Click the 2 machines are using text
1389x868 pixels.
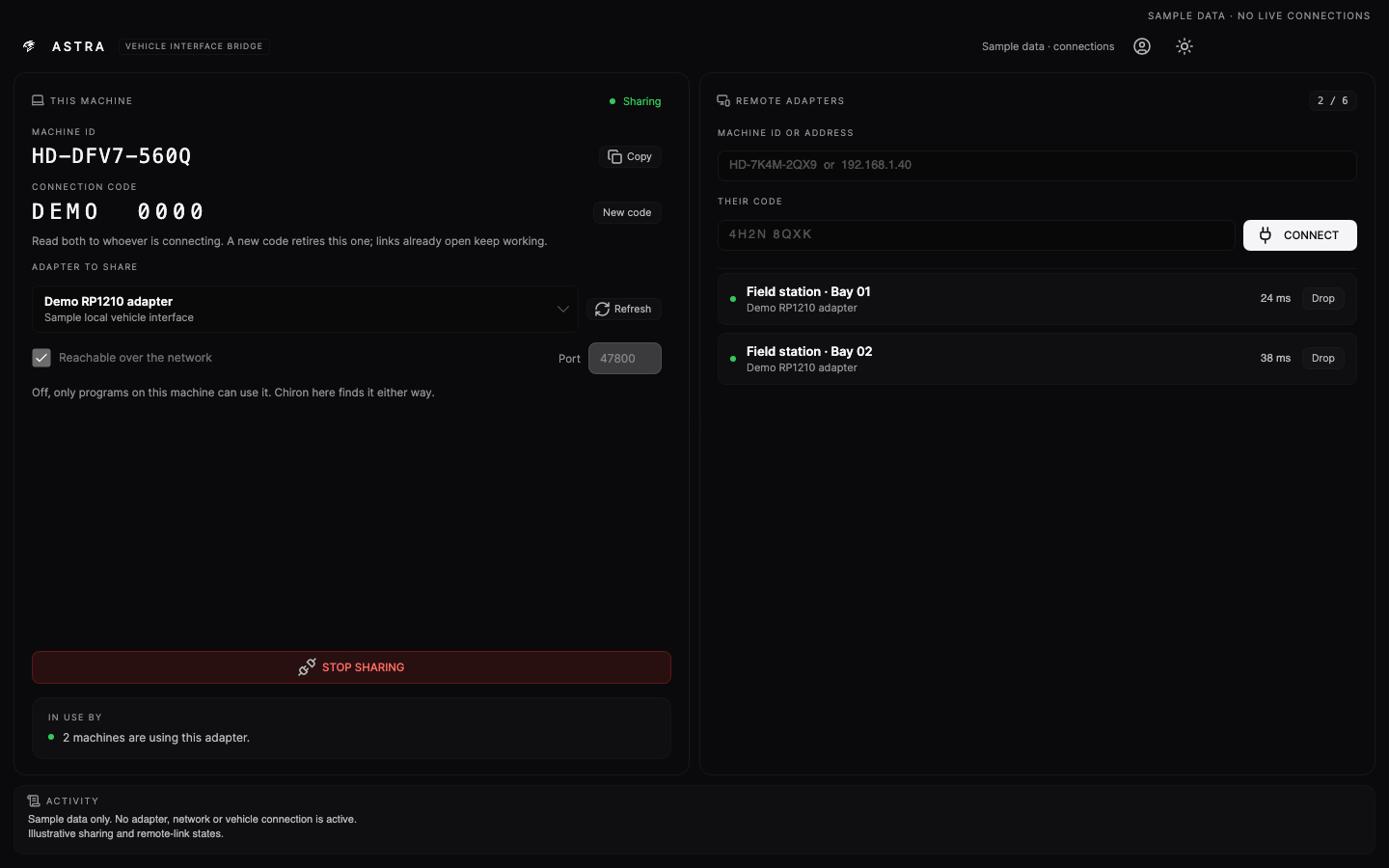(x=156, y=738)
